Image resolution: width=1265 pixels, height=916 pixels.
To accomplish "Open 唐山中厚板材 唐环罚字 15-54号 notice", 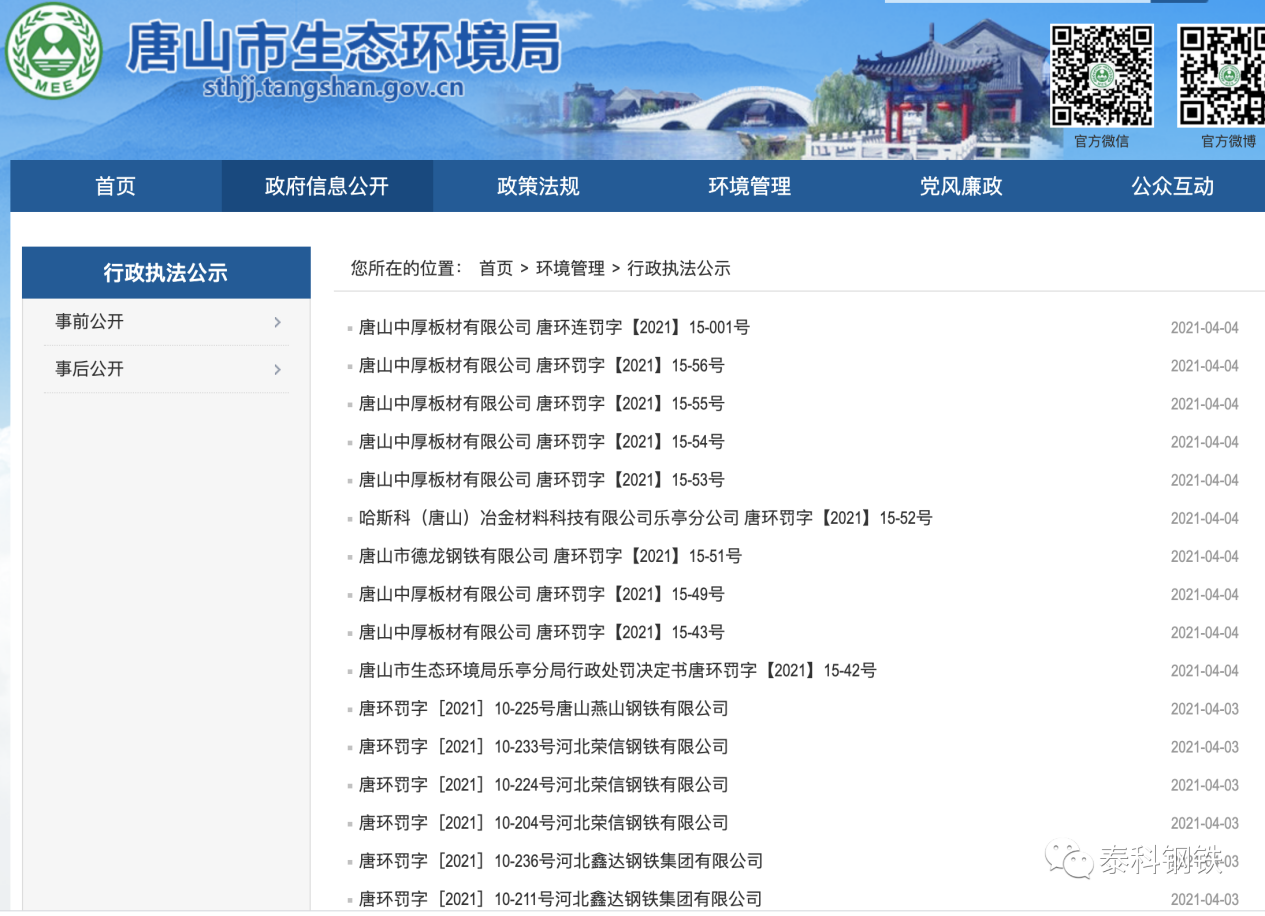I will point(541,441).
